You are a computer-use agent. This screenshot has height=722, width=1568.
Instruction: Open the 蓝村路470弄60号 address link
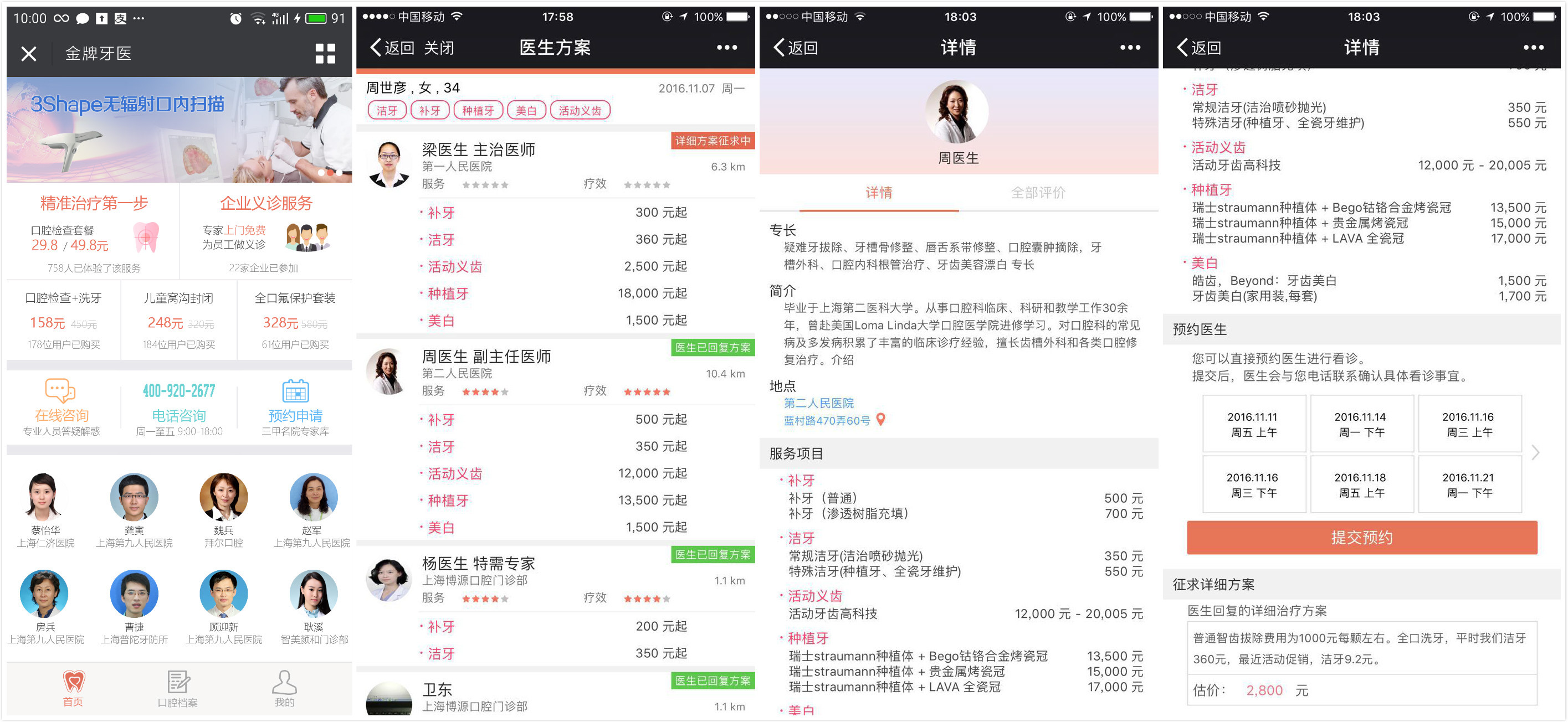[827, 420]
